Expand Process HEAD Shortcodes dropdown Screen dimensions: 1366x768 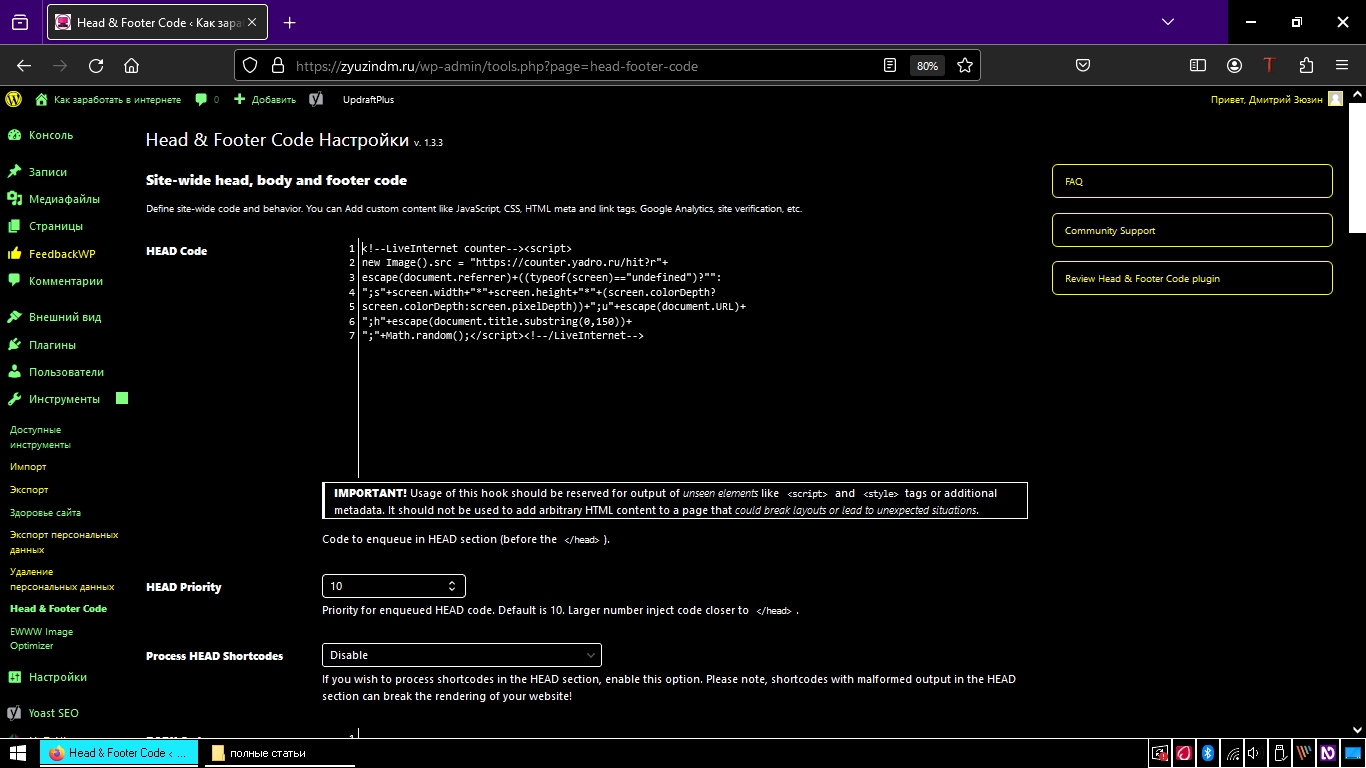tap(462, 655)
